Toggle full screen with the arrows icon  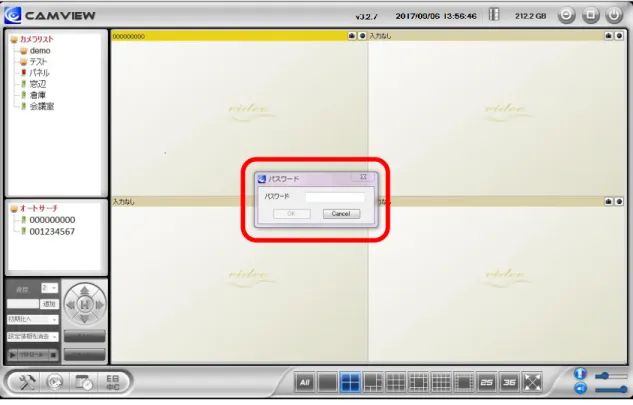tap(532, 382)
